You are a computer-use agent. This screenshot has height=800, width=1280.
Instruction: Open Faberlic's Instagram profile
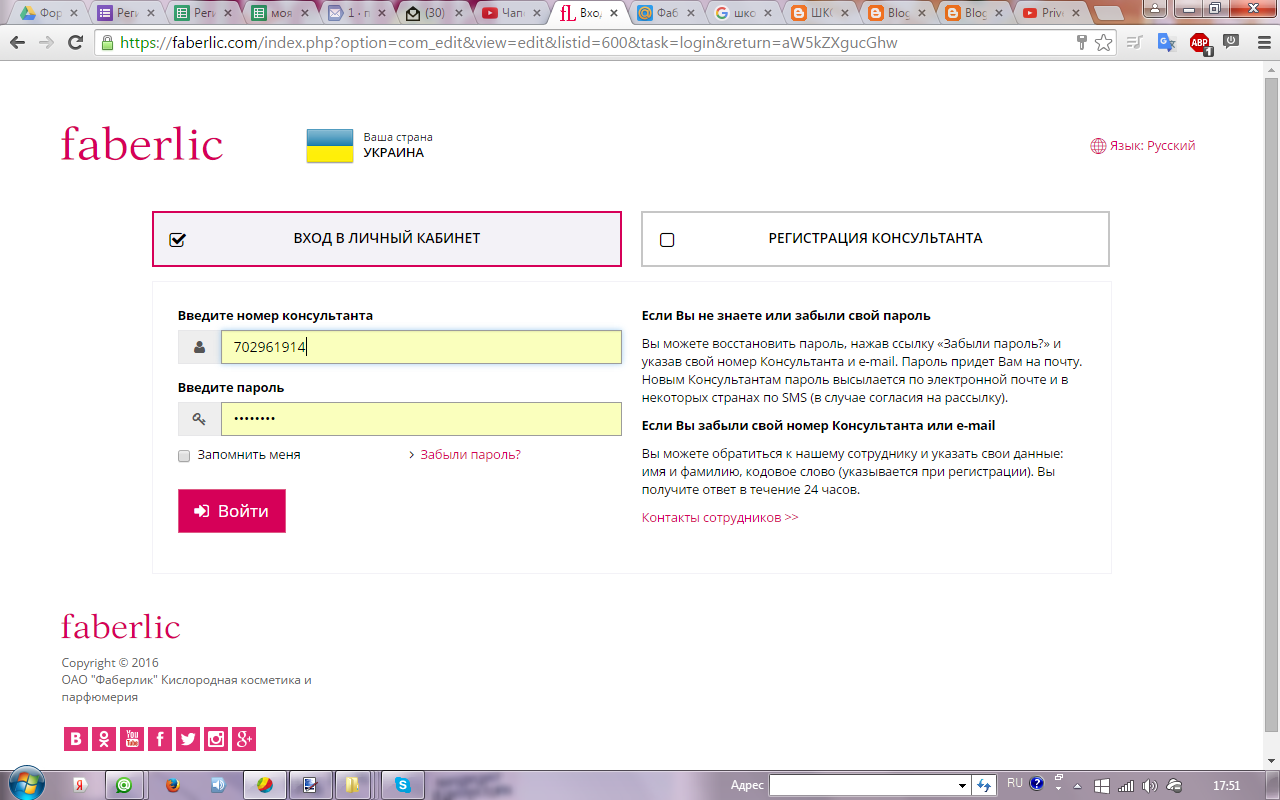[216, 739]
